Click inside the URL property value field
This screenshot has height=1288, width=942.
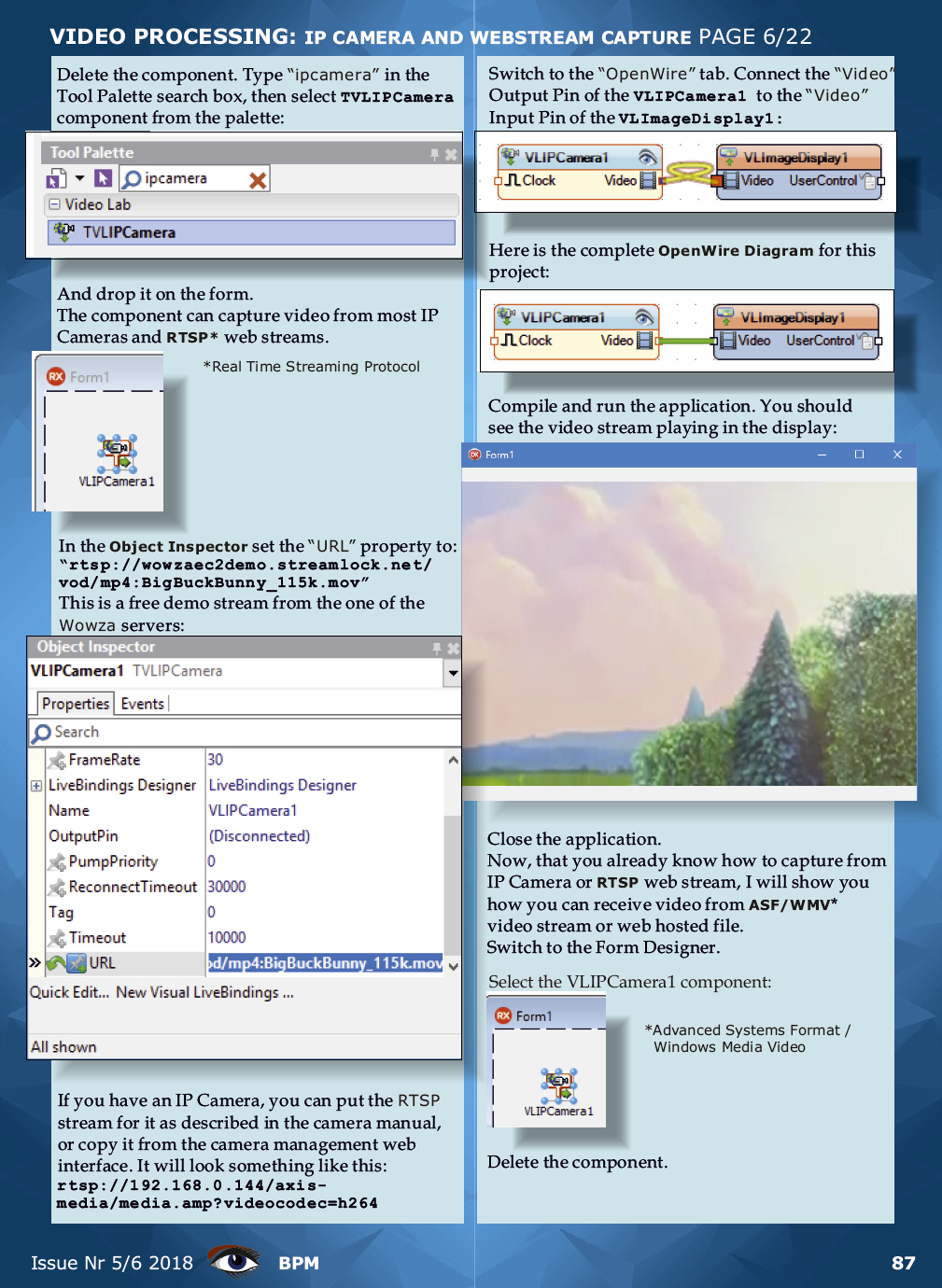tap(327, 962)
